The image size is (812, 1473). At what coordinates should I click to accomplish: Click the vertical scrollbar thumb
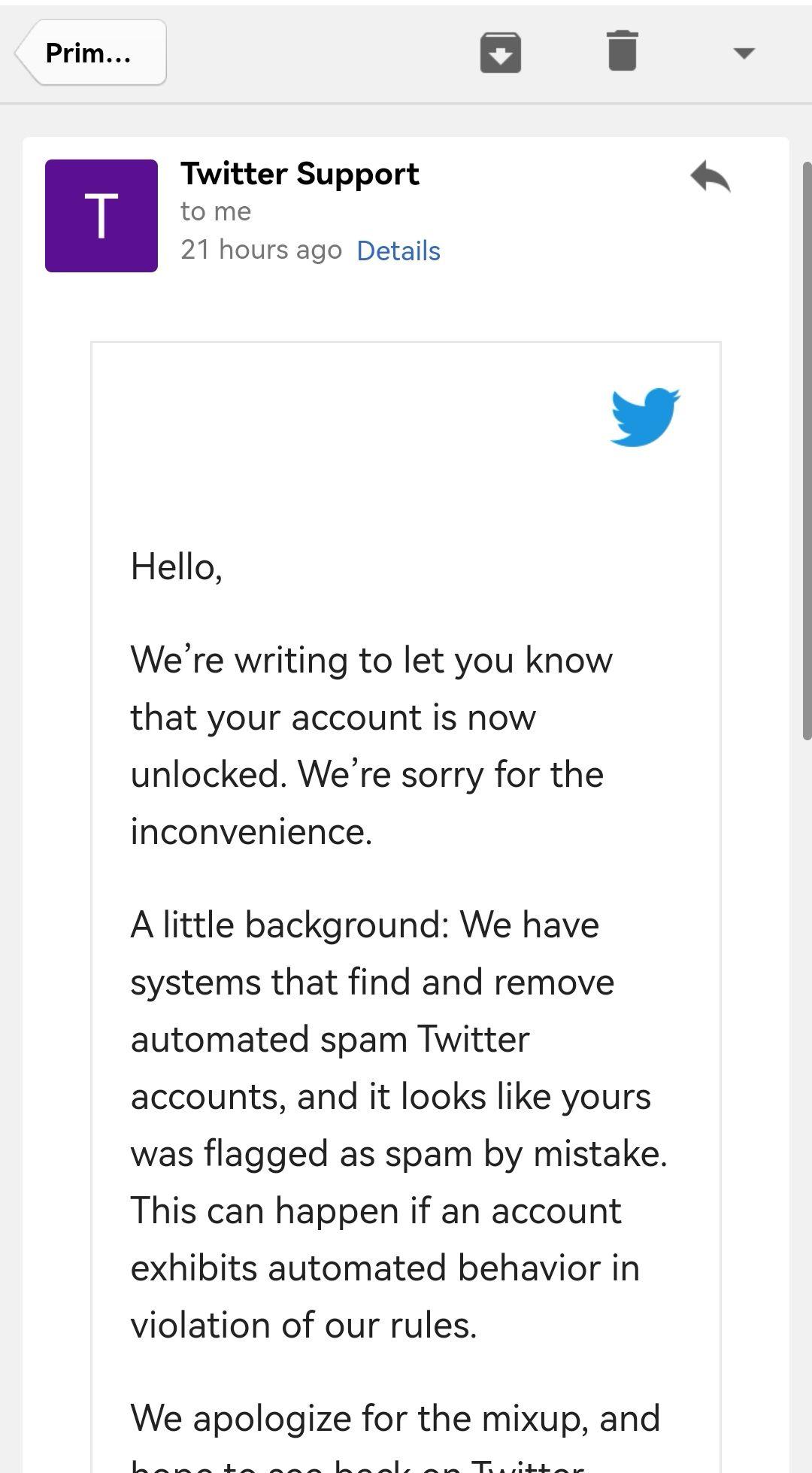807,450
